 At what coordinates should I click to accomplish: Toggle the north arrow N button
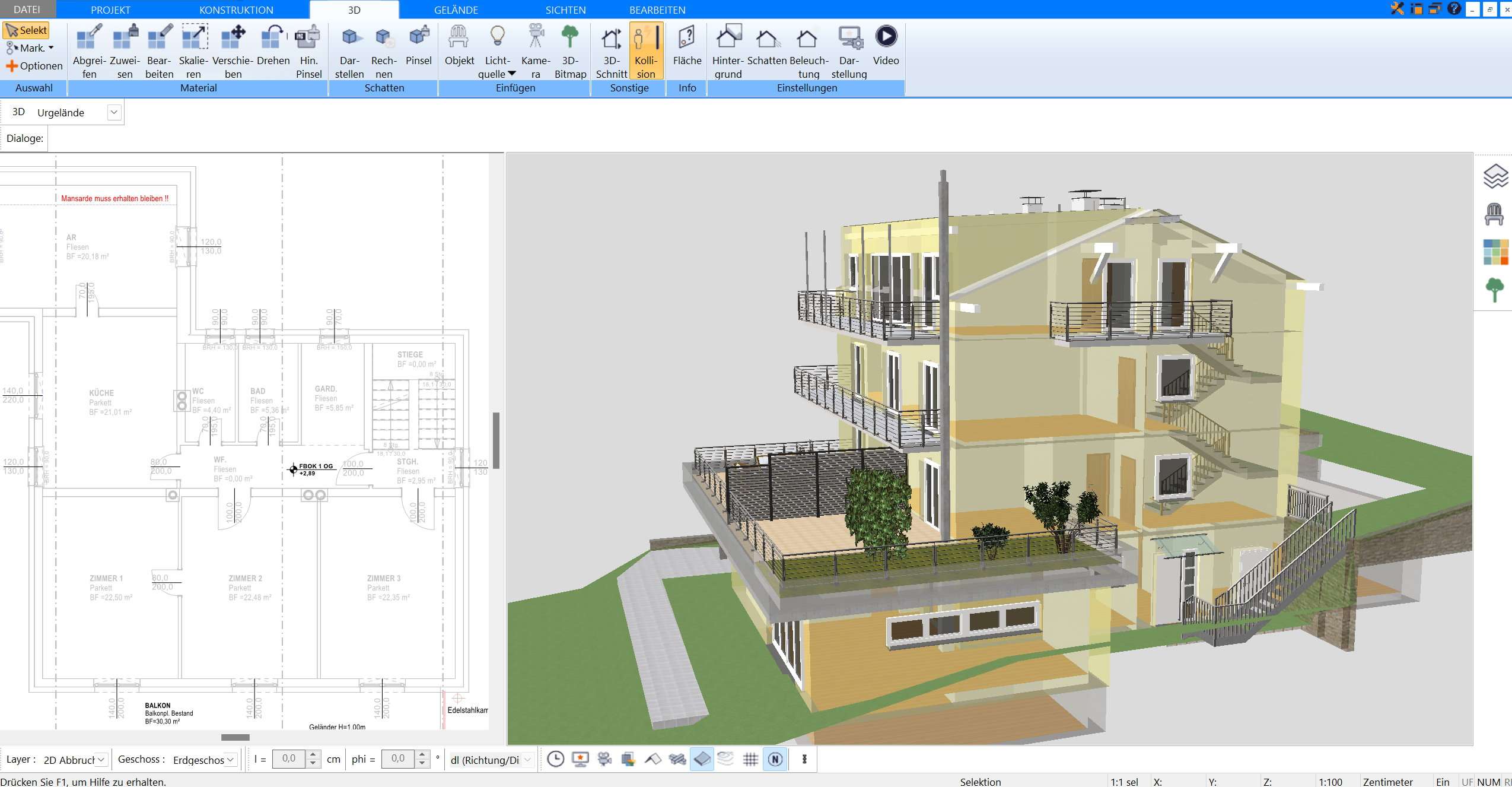(775, 759)
